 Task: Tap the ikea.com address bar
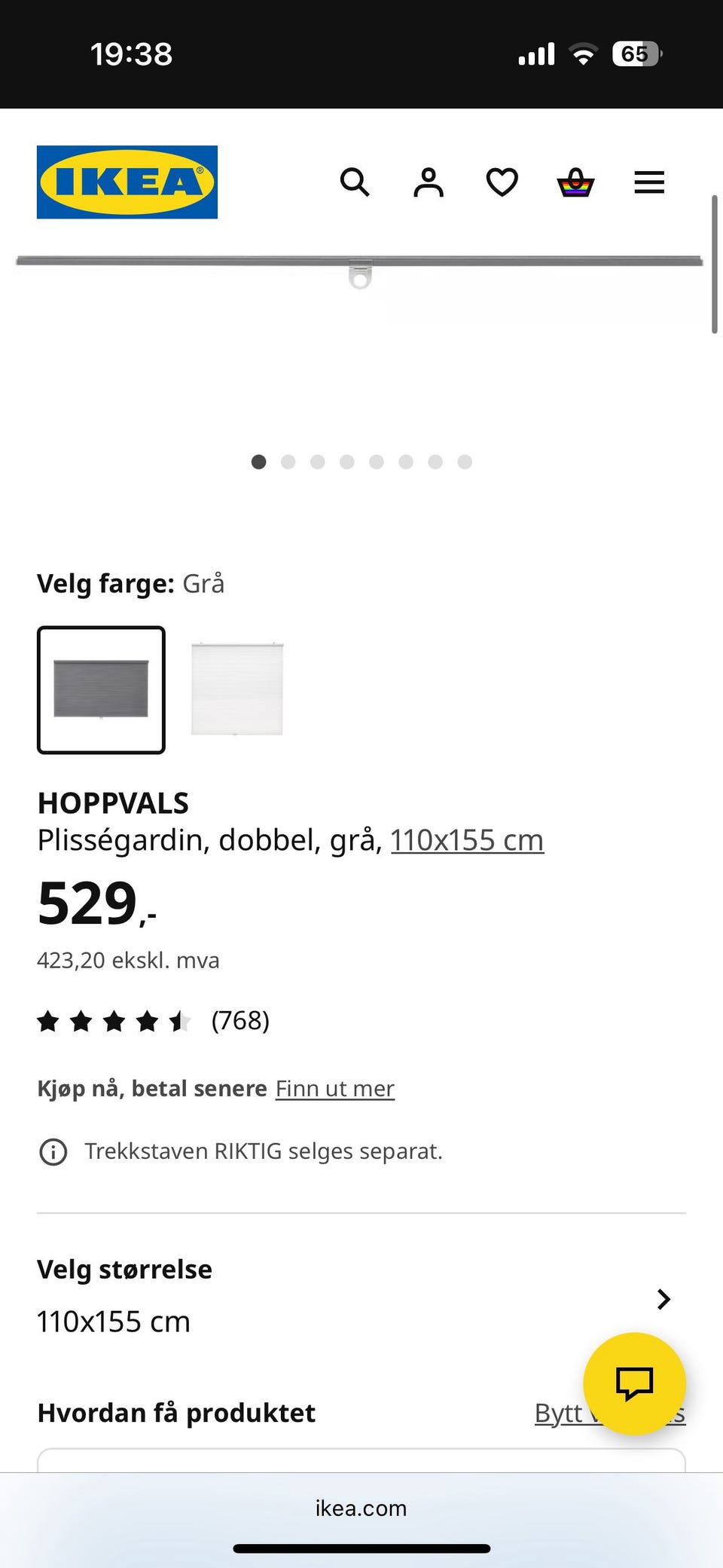point(361,1508)
